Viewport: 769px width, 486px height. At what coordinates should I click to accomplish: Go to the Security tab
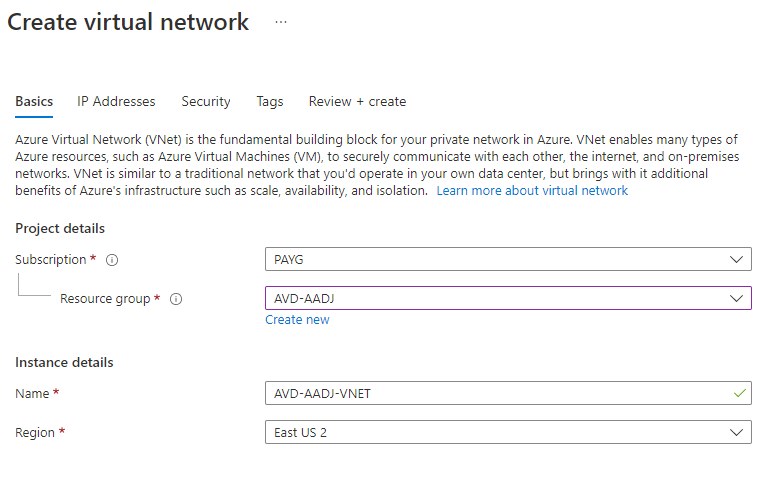206,102
